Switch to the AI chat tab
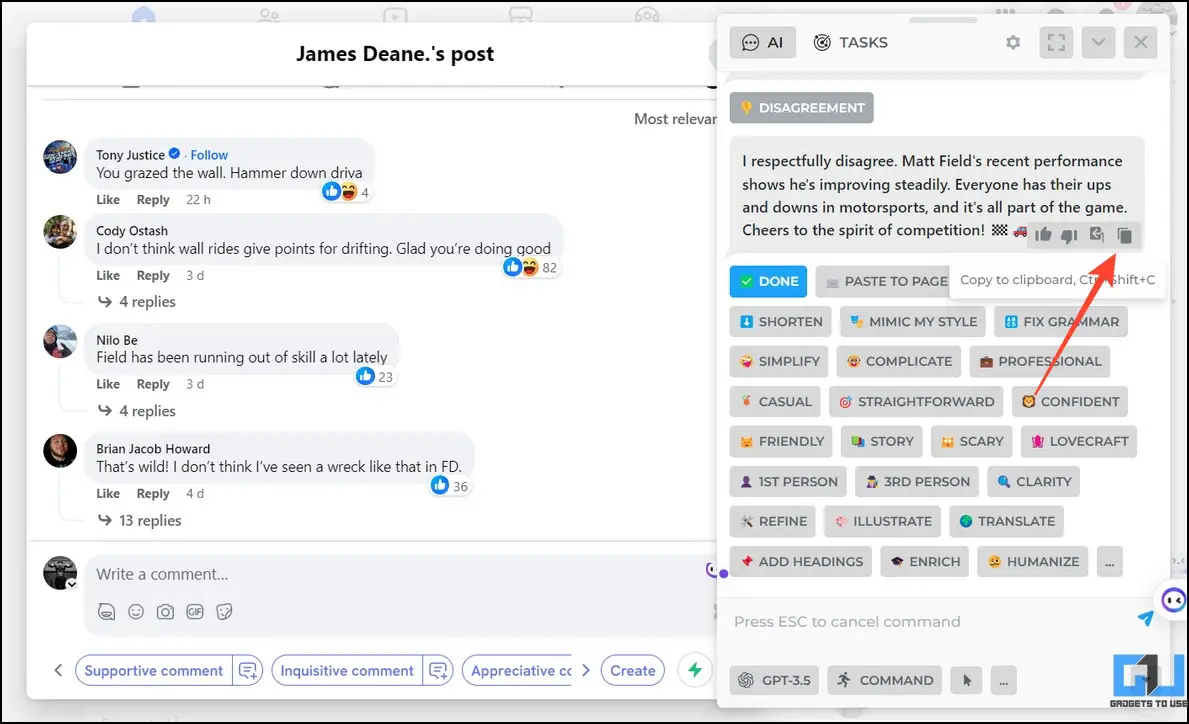 click(763, 42)
